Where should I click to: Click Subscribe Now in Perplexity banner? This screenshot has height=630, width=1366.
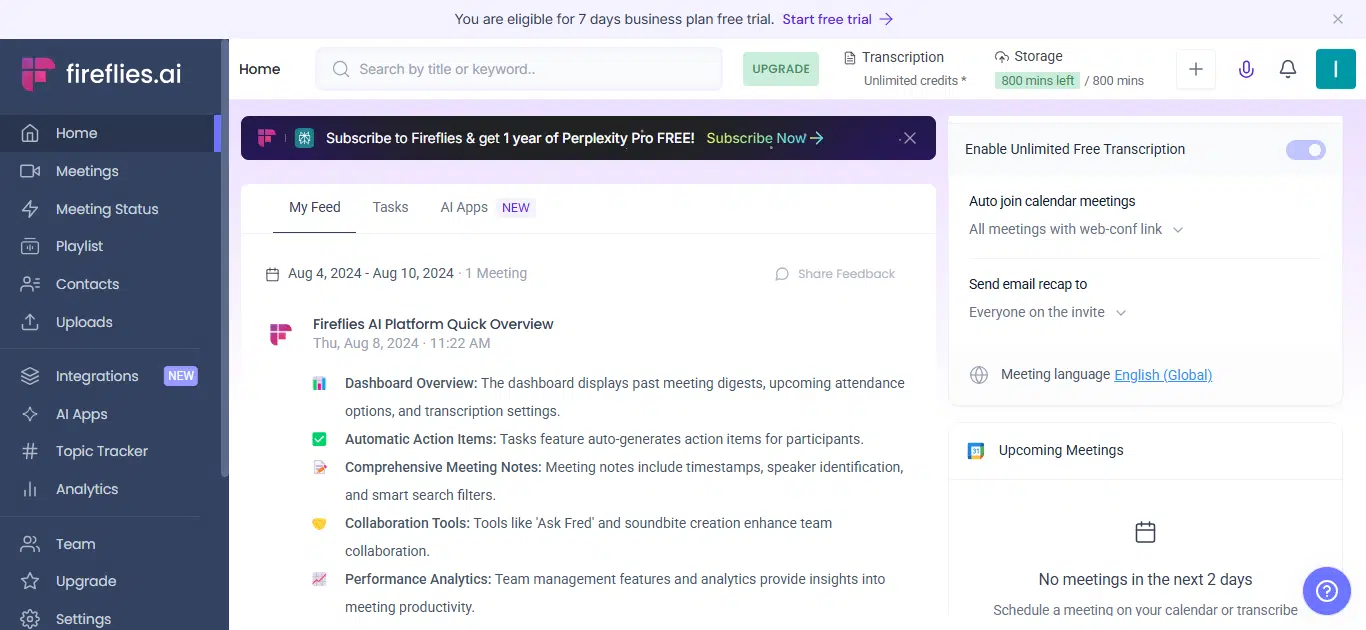tap(765, 138)
